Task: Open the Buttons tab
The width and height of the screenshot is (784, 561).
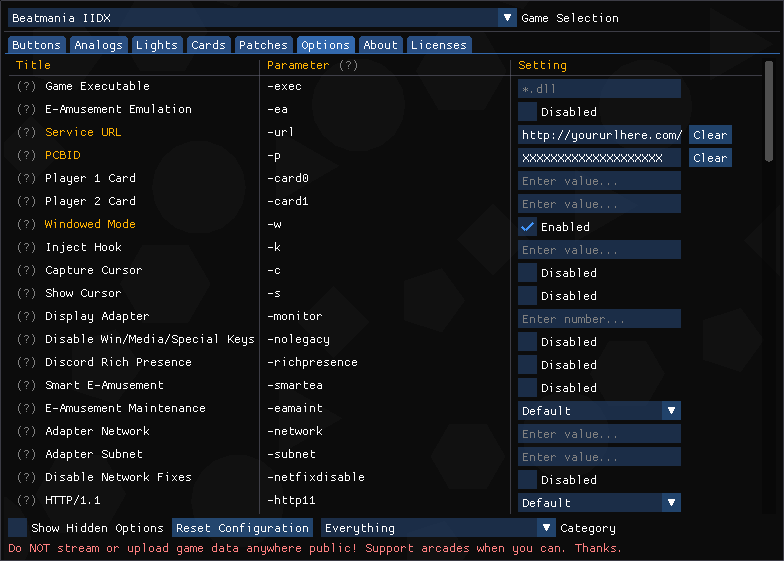Action: (37, 45)
